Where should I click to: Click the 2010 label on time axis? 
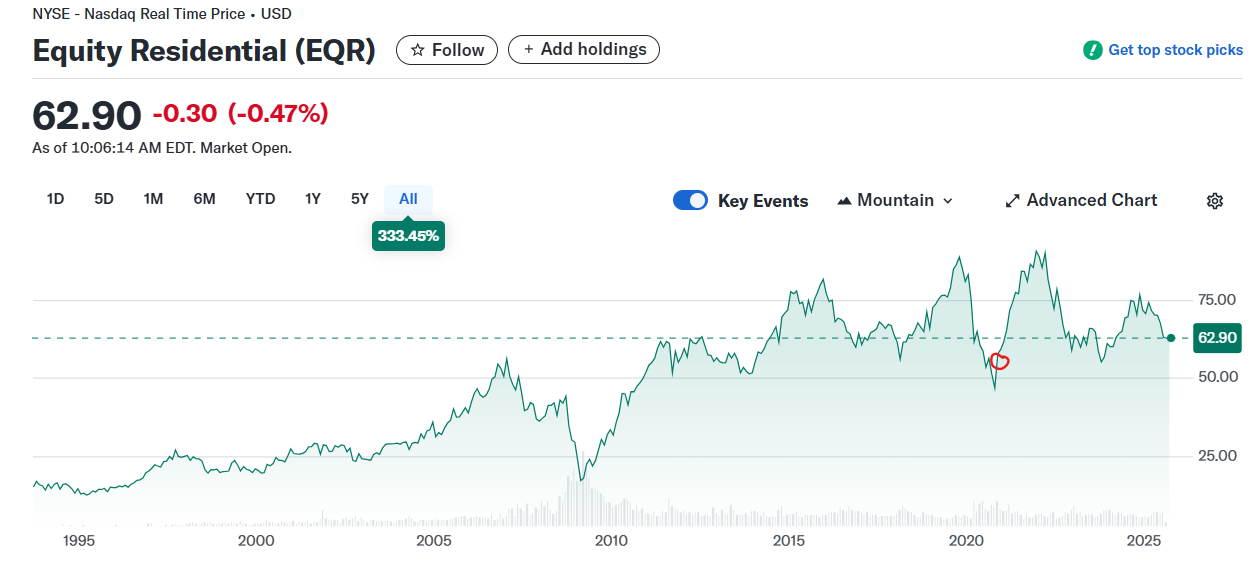611,541
